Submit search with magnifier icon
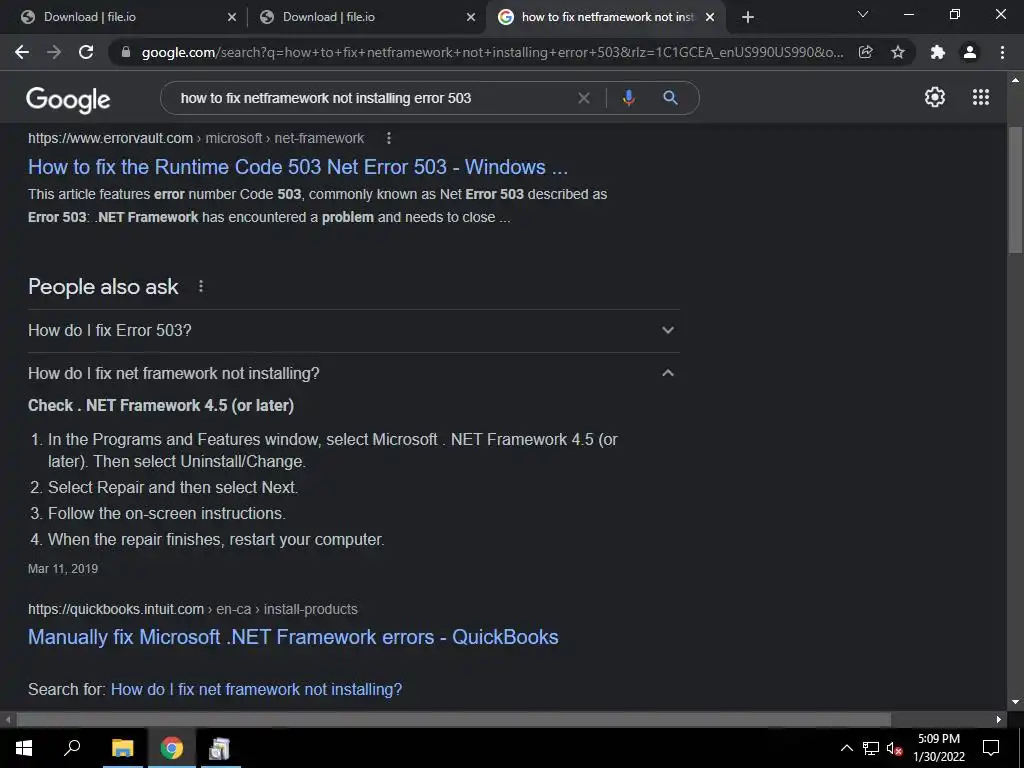1024x768 pixels. tap(670, 98)
